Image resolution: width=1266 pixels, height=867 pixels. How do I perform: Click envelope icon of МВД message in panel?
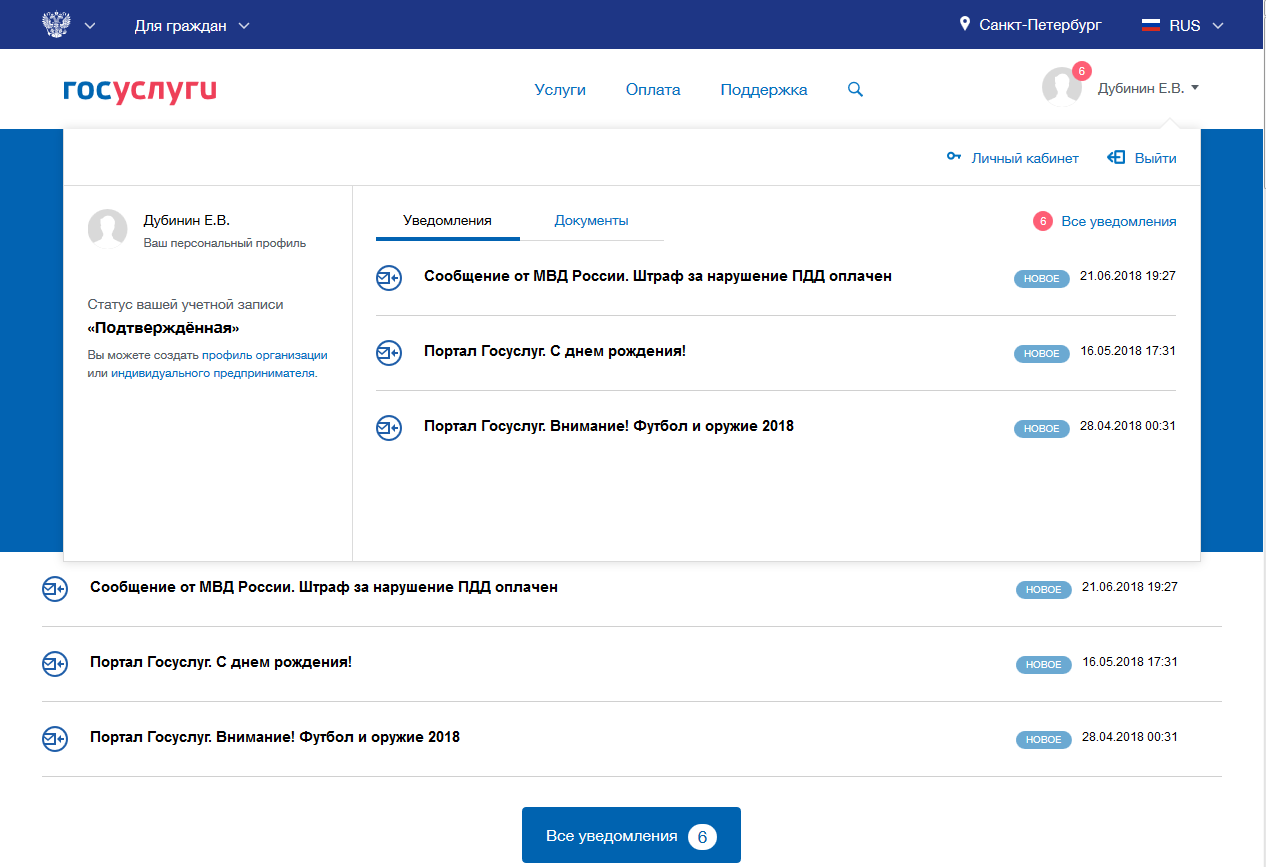[x=388, y=277]
